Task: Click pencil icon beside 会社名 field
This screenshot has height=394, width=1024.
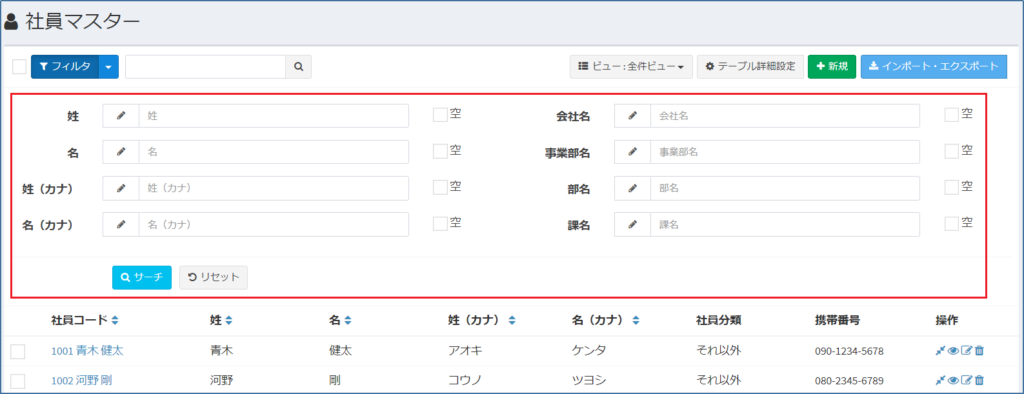Action: [632, 116]
